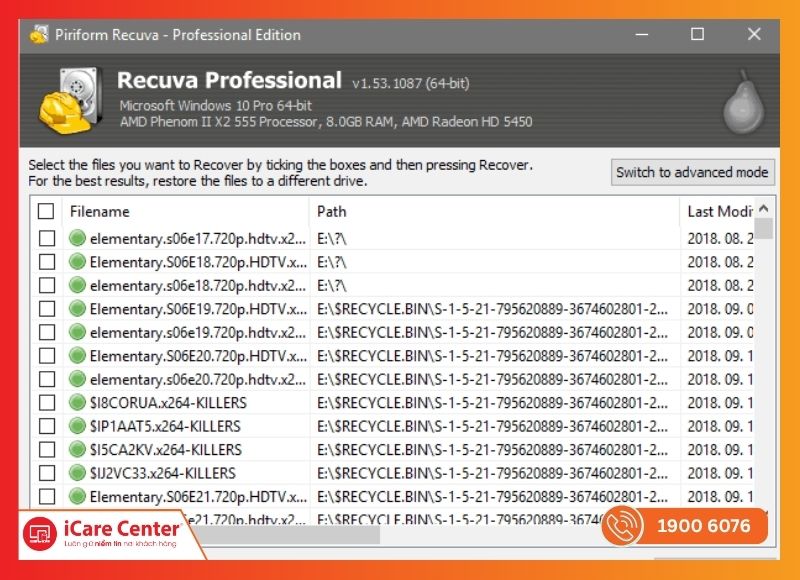Sort by Last Modified column header

click(716, 212)
